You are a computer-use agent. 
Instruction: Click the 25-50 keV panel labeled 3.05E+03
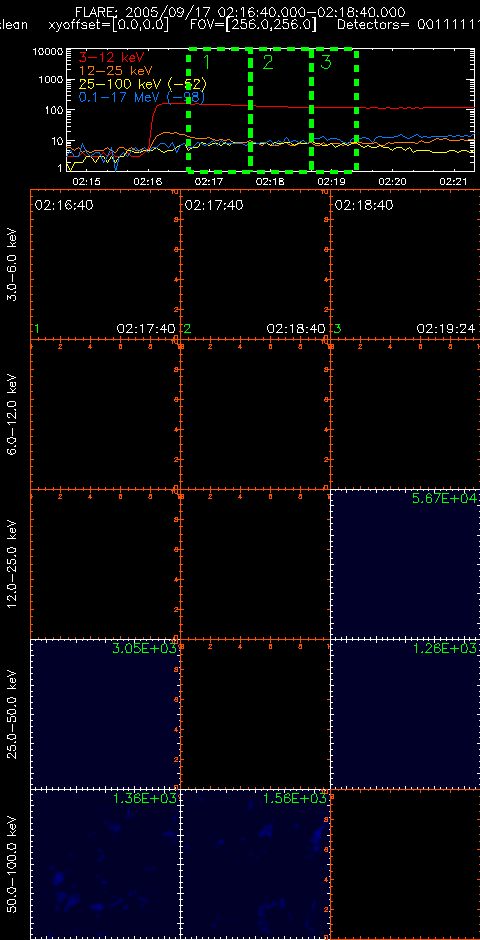point(105,713)
